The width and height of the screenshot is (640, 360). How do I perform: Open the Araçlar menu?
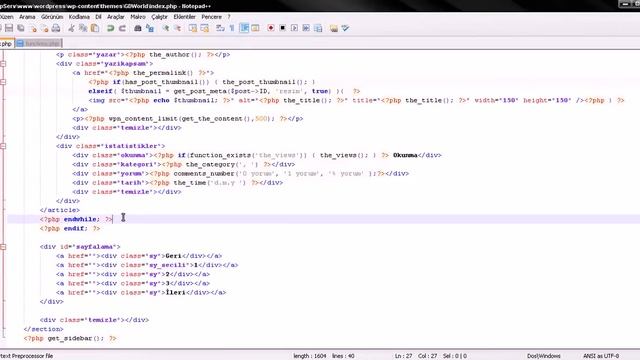point(116,17)
